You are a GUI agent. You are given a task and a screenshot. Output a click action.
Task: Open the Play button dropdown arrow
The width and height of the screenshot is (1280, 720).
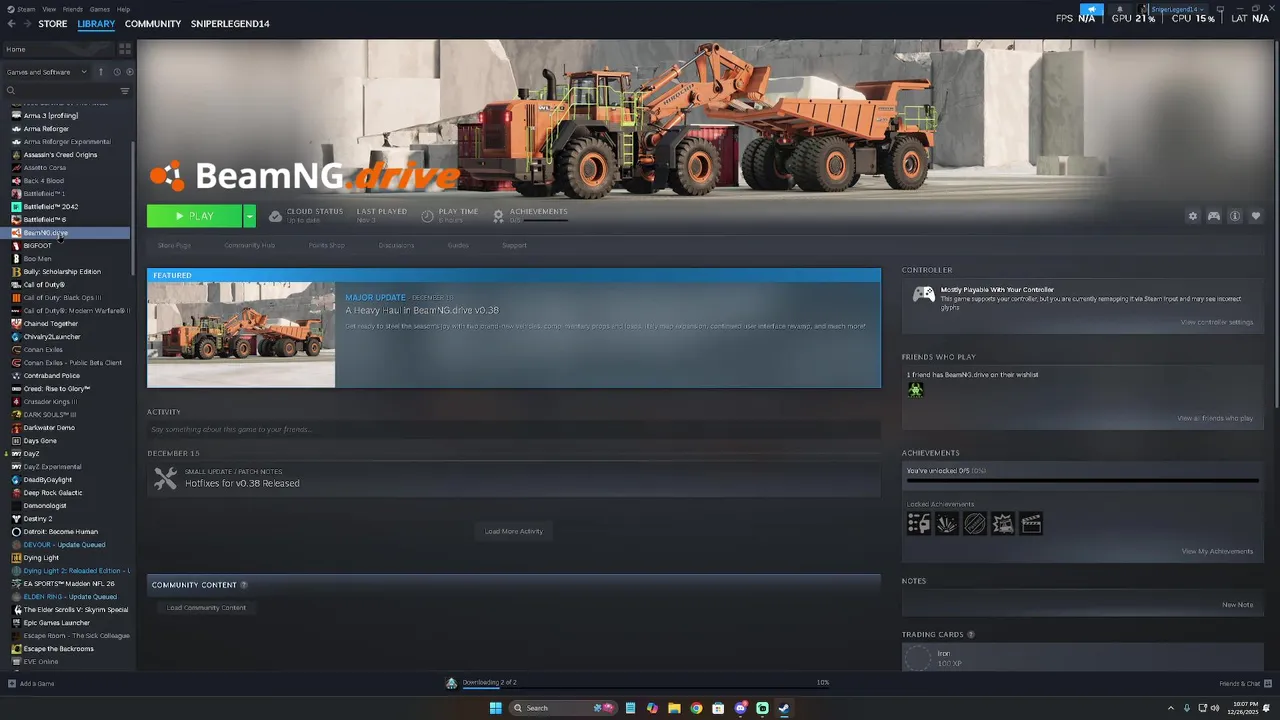pos(249,216)
